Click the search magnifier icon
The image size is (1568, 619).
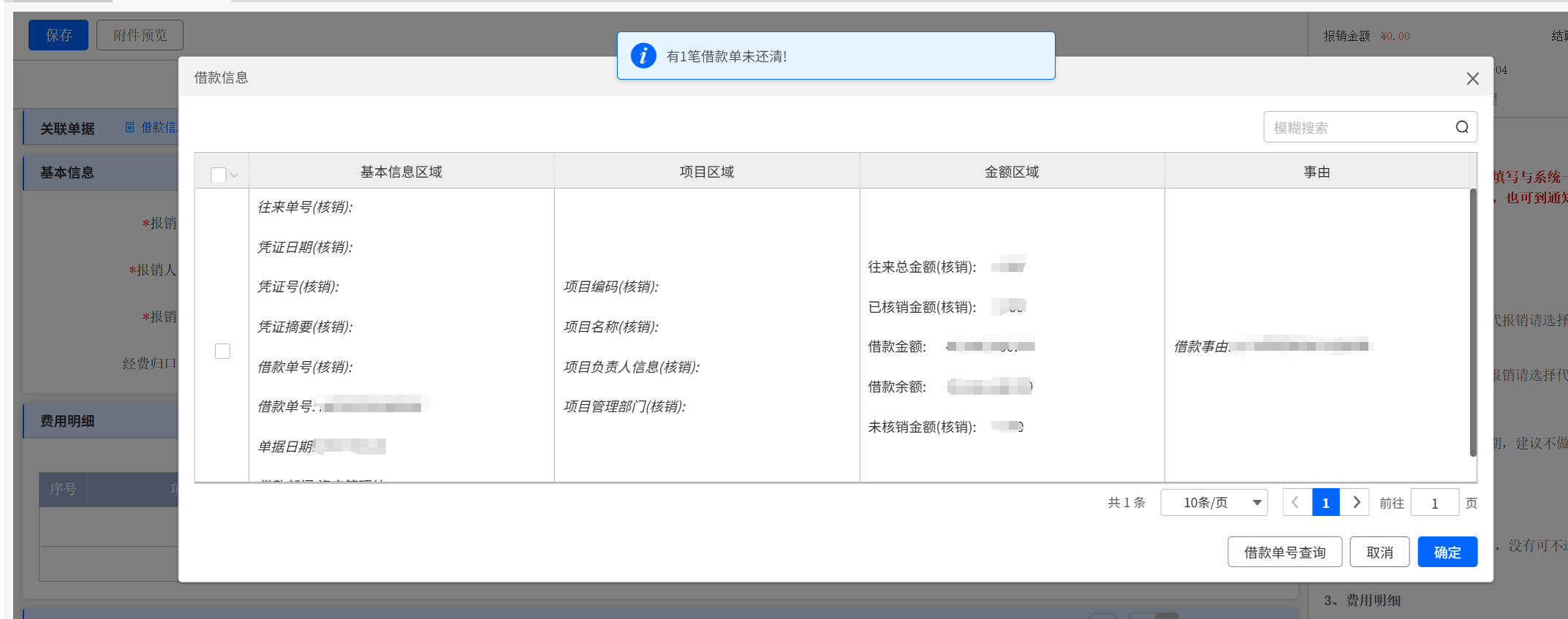pyautogui.click(x=1461, y=127)
